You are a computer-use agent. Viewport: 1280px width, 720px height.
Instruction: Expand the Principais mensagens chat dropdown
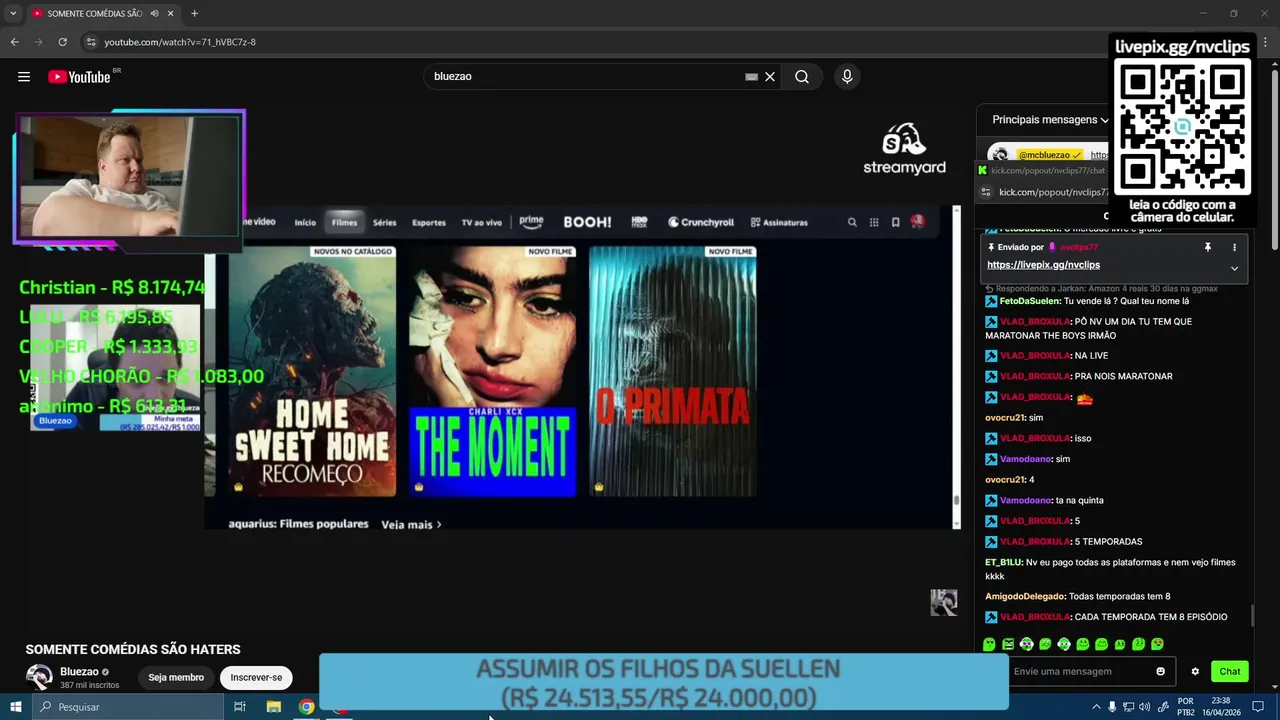click(x=1050, y=120)
